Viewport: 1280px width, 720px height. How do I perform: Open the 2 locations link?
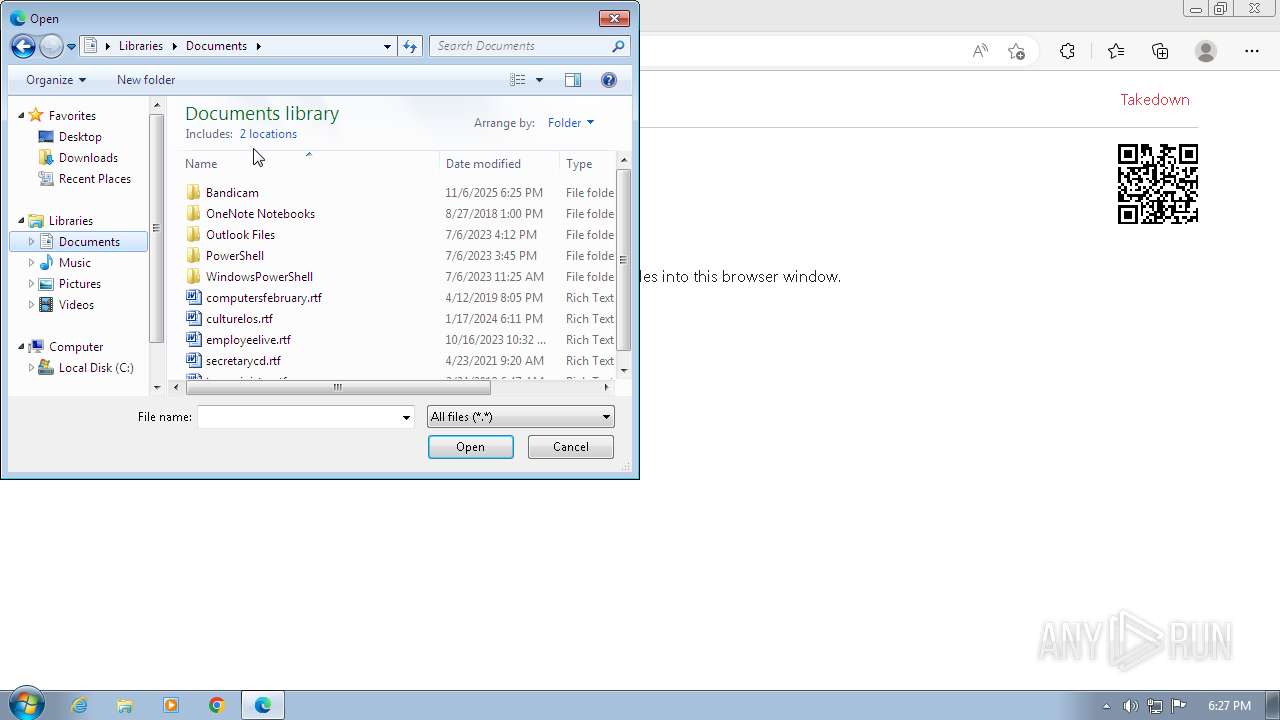coord(268,134)
